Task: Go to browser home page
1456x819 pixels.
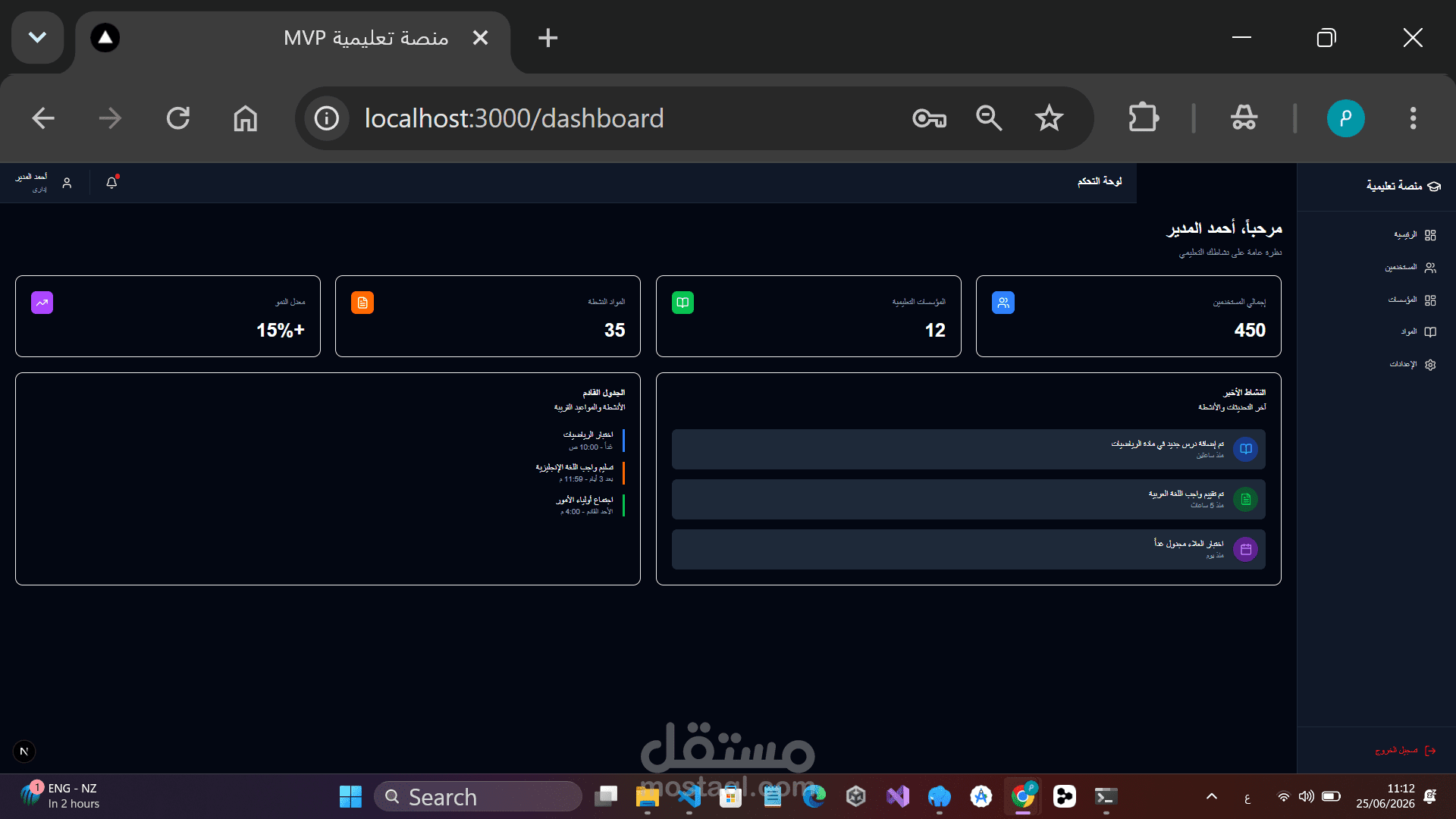Action: click(x=245, y=118)
